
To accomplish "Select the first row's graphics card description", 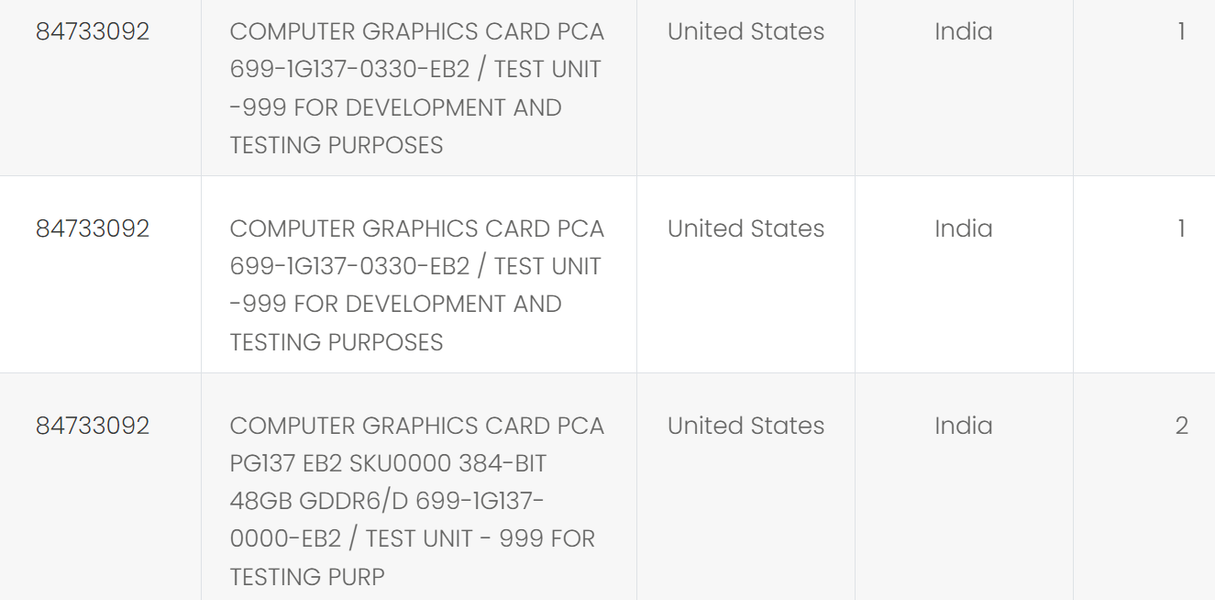I will 416,88.
